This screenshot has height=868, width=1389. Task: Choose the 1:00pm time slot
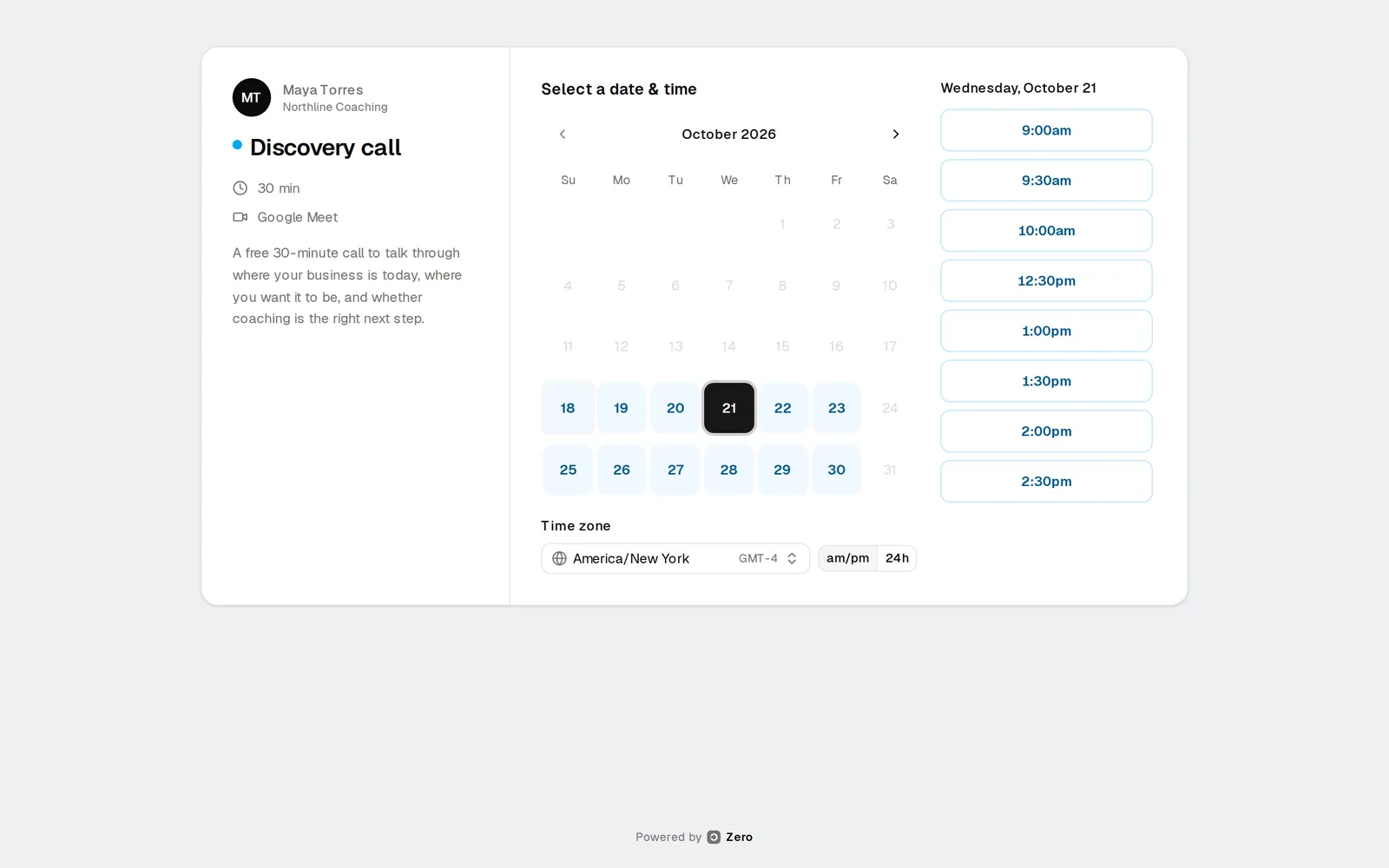1046,331
